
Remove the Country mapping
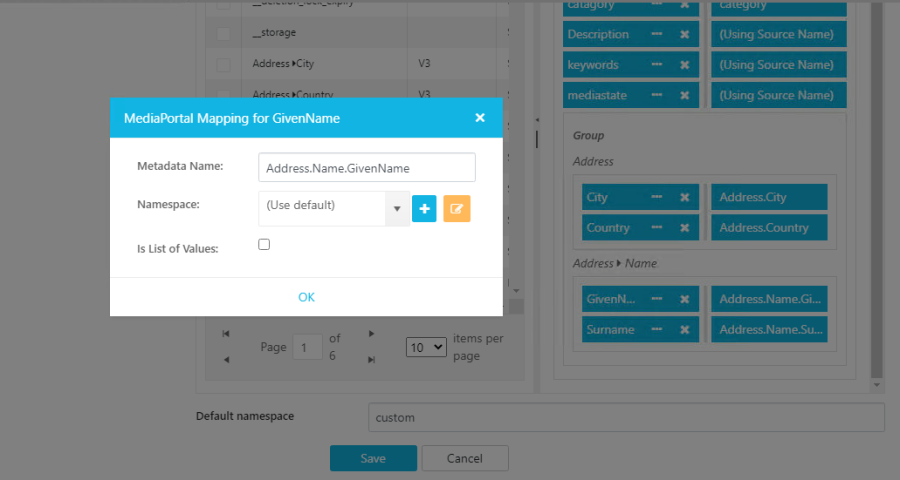click(x=685, y=228)
